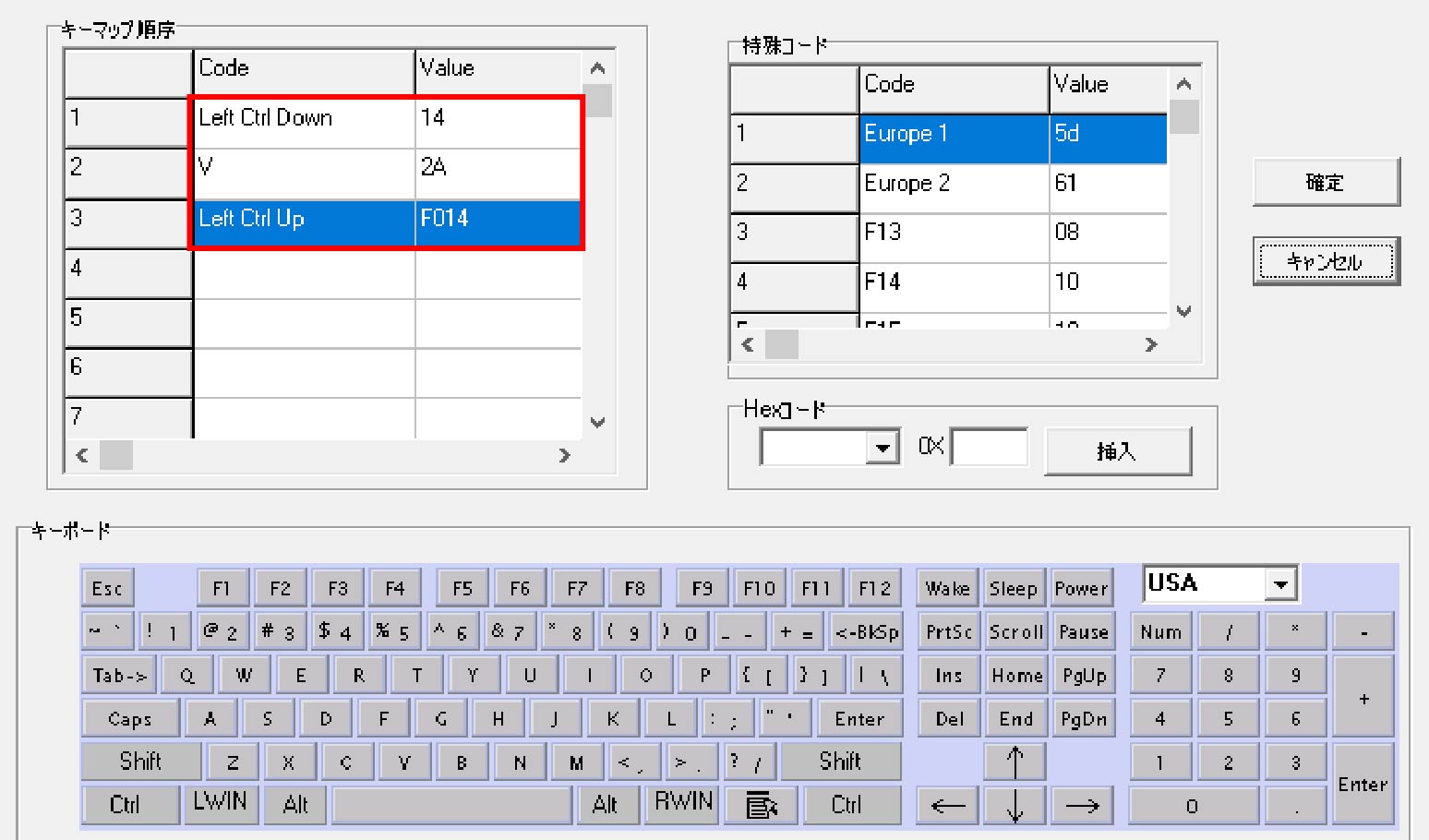The image size is (1429, 840).
Task: Click scroll left arrow in key map list
Action: tap(82, 456)
